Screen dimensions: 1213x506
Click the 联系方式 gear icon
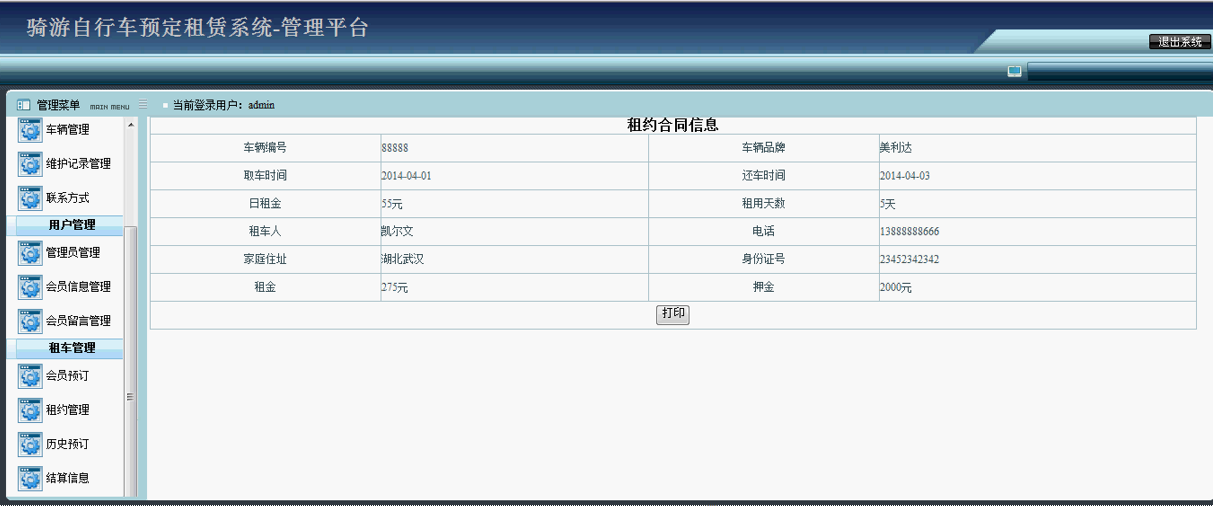30,198
